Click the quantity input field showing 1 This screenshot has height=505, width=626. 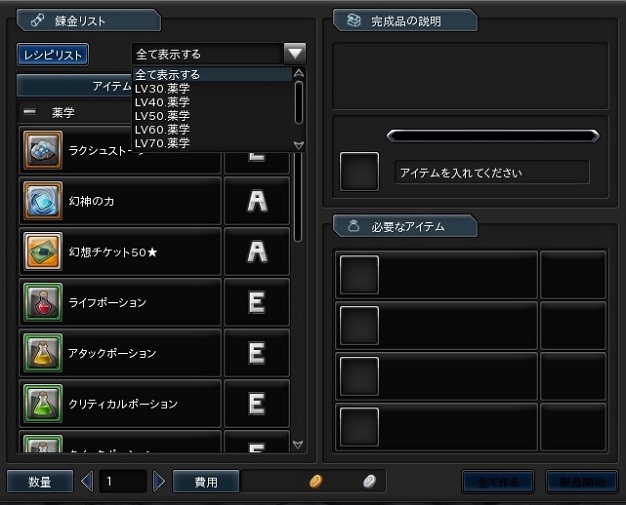[122, 482]
